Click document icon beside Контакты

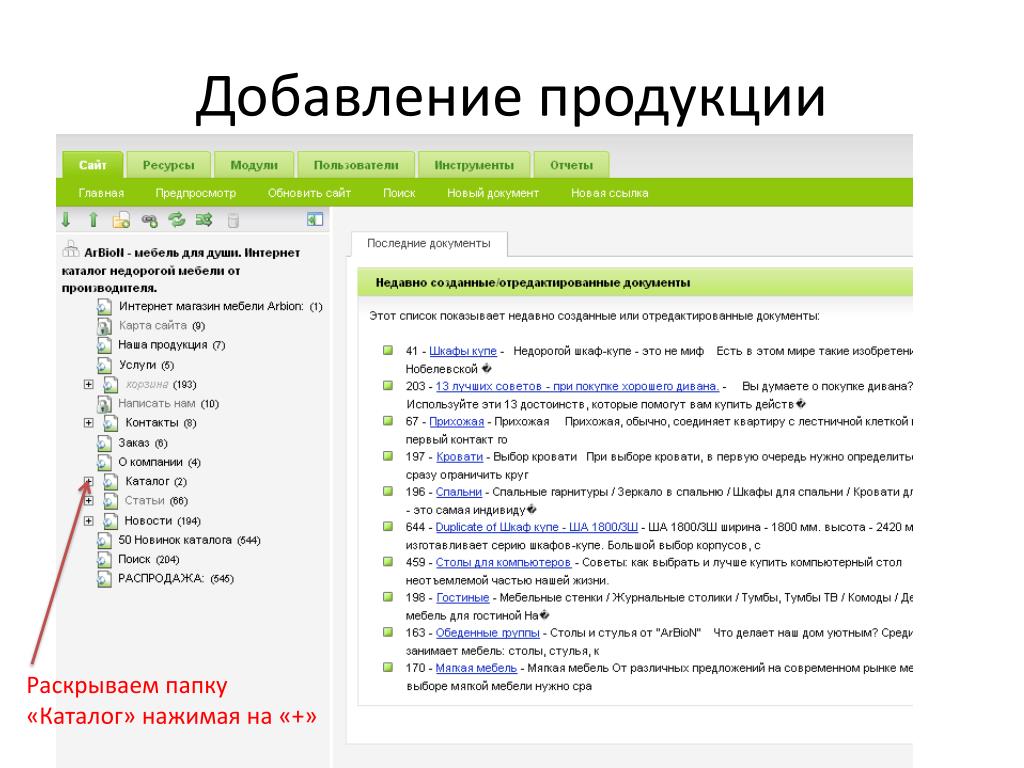tap(111, 423)
